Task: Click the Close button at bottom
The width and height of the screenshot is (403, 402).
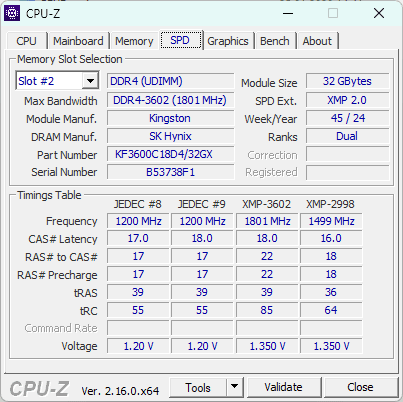Action: [x=360, y=387]
